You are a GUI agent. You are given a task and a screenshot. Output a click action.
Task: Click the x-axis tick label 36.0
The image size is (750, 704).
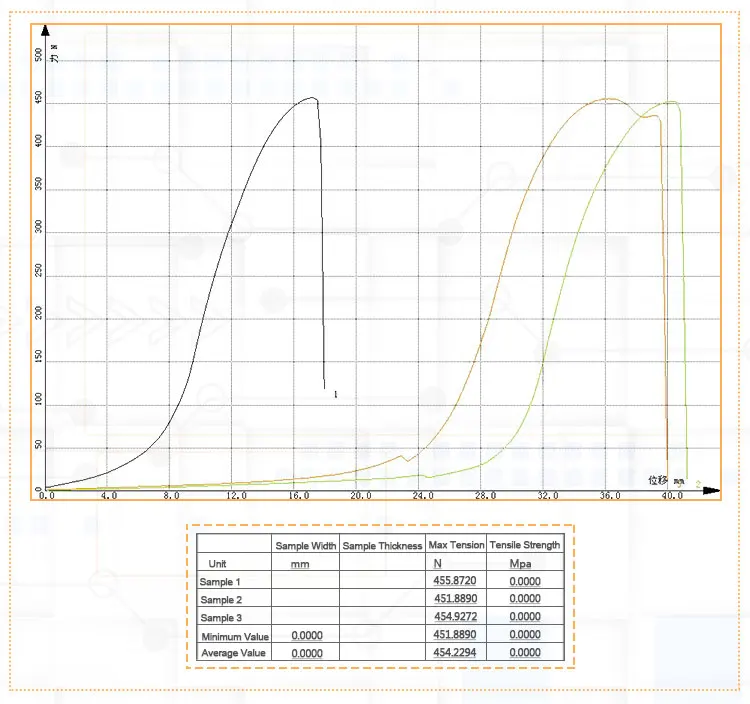tap(610, 495)
